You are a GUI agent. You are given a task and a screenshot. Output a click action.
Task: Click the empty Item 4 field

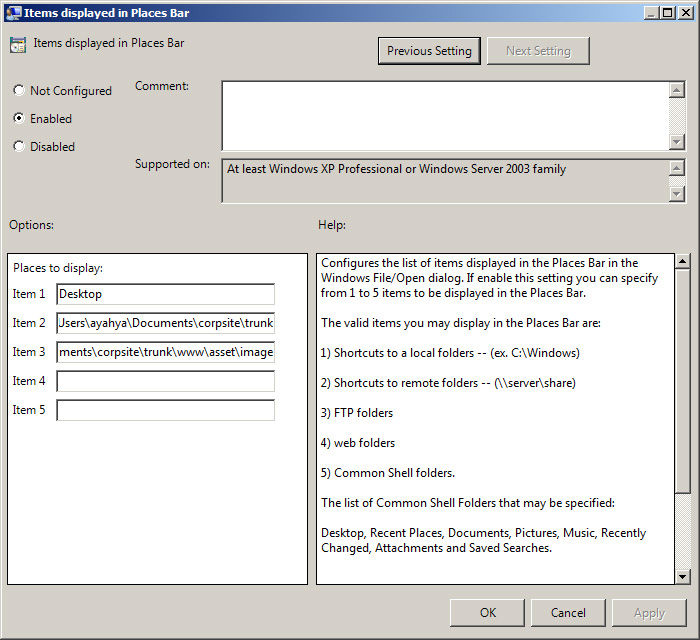click(x=166, y=381)
